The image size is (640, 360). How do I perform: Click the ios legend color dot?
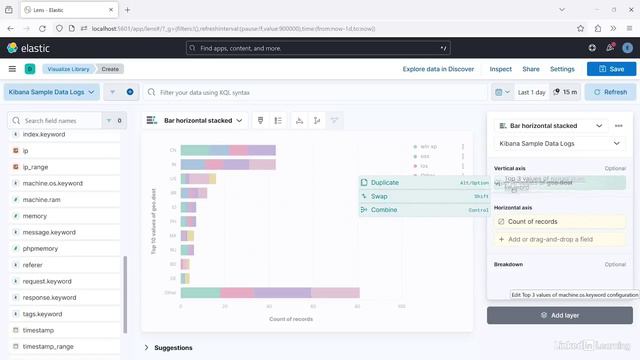point(415,166)
